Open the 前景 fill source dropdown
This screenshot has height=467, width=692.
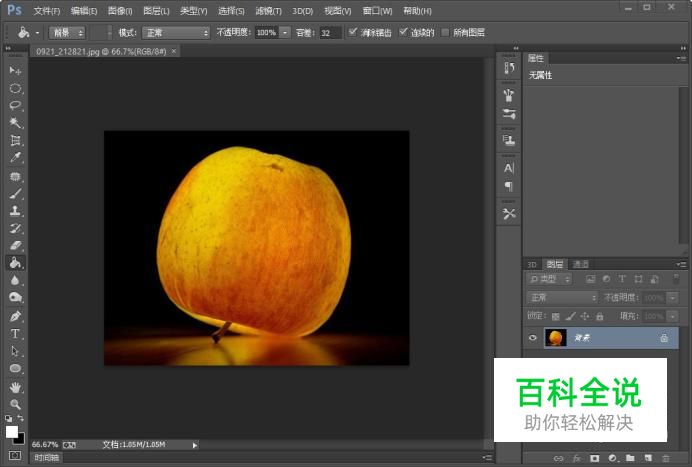pyautogui.click(x=67, y=32)
